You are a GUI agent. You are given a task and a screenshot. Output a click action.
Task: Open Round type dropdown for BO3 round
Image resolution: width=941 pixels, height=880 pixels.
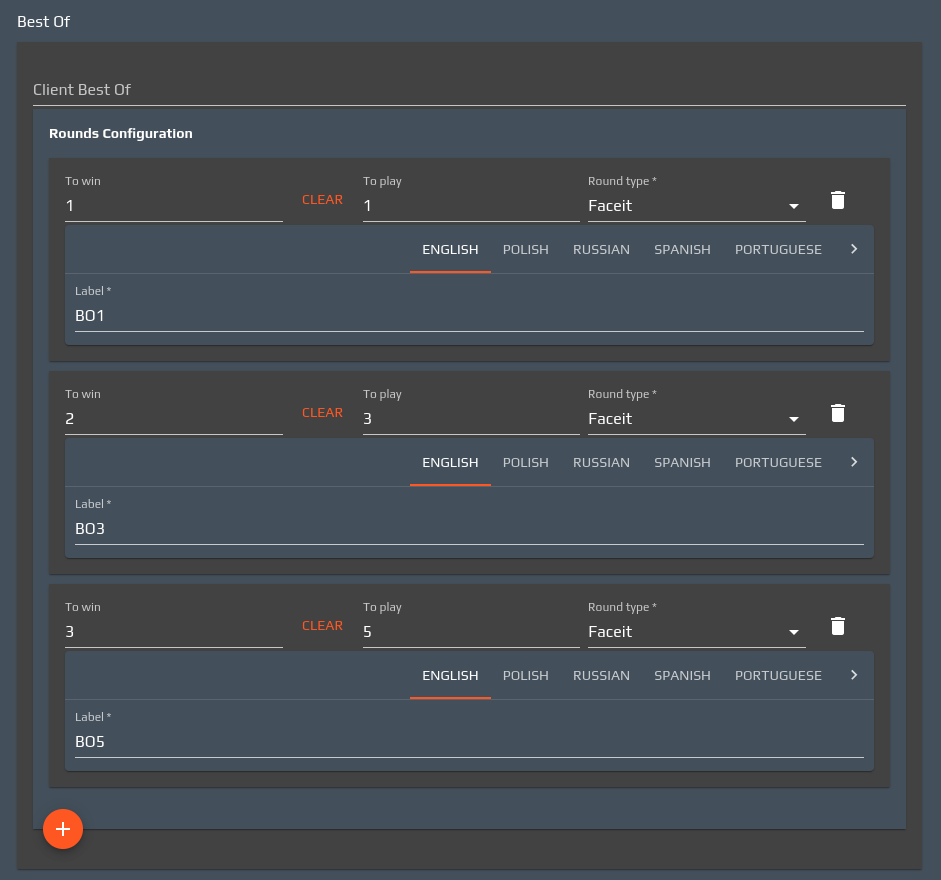(x=696, y=419)
